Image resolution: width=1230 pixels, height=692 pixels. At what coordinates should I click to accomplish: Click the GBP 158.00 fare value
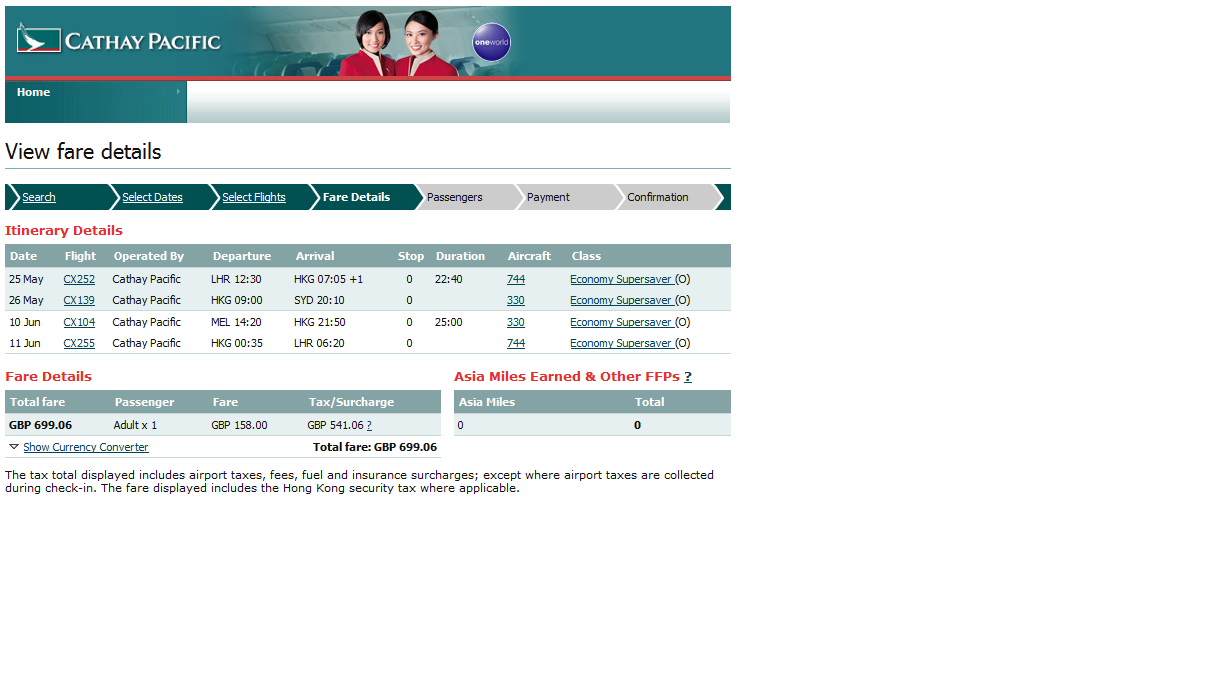tap(239, 425)
